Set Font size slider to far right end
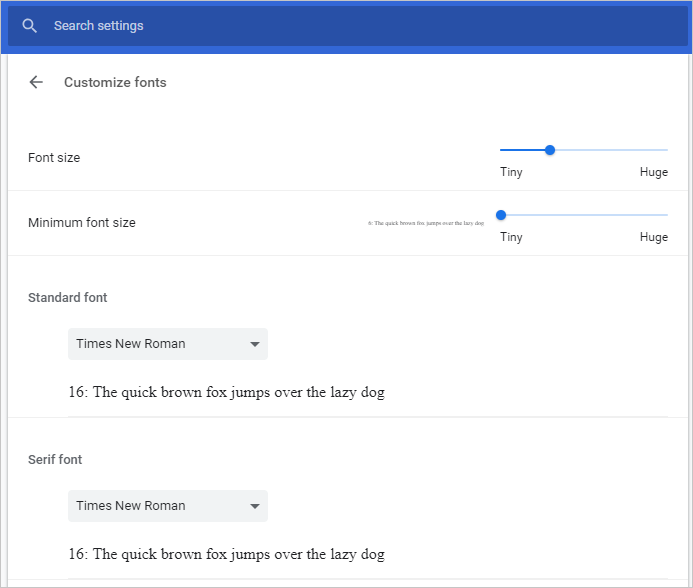693x588 pixels. point(667,150)
